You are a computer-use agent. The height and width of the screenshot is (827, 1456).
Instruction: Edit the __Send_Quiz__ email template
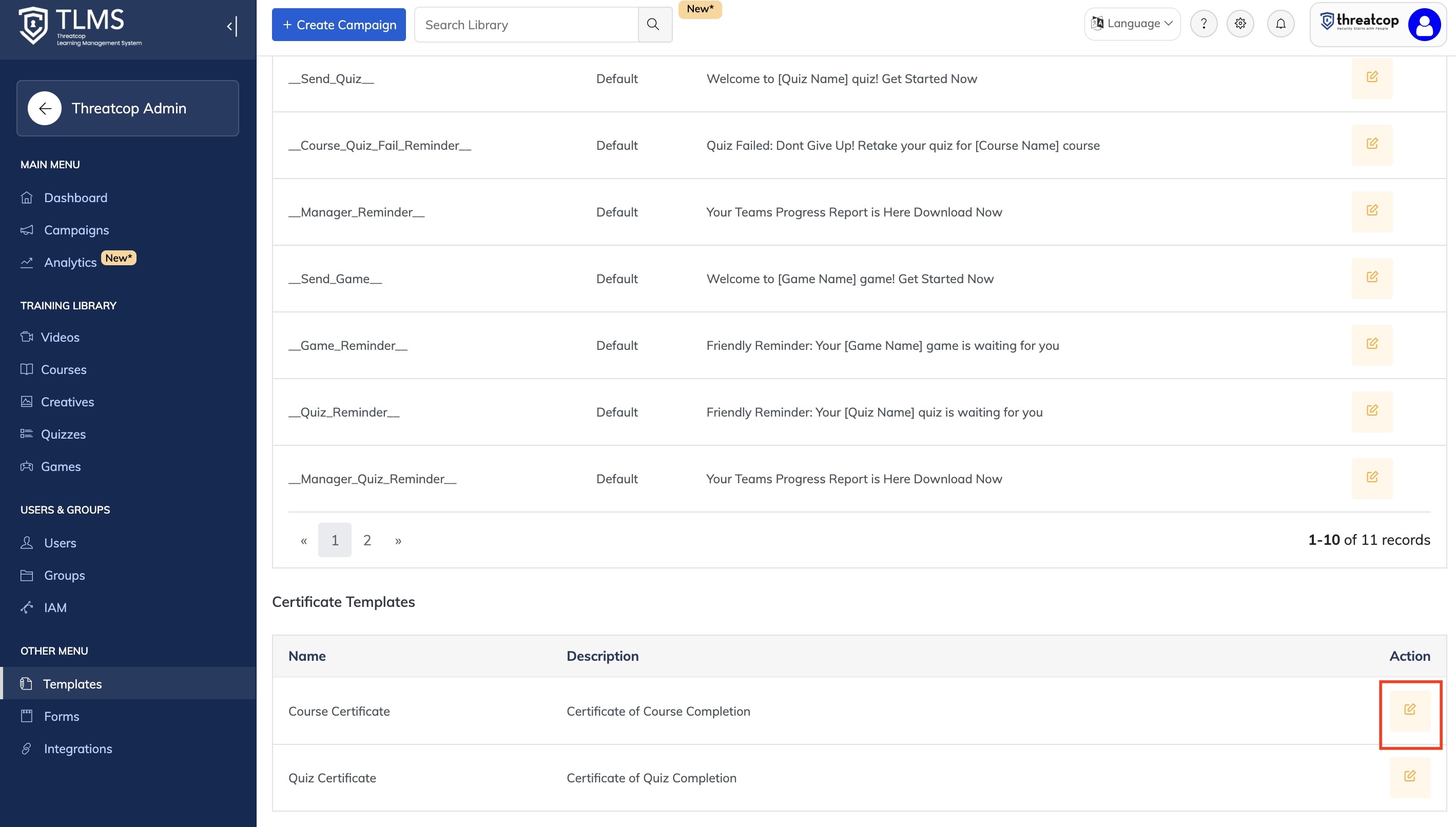point(1371,78)
